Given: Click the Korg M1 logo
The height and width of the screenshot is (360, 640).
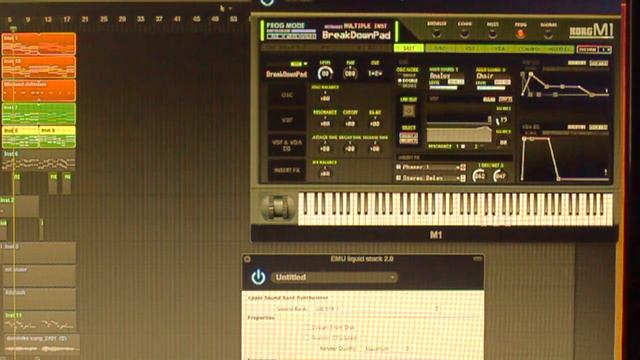Looking at the screenshot, I should [x=591, y=31].
